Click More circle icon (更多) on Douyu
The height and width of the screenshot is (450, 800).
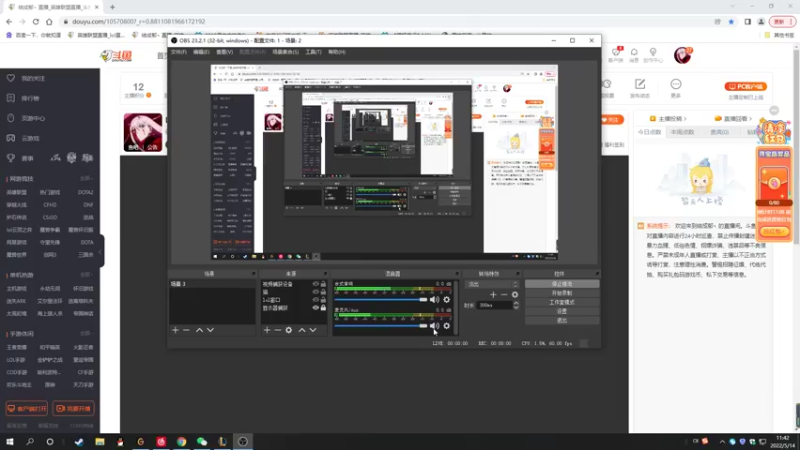(676, 84)
